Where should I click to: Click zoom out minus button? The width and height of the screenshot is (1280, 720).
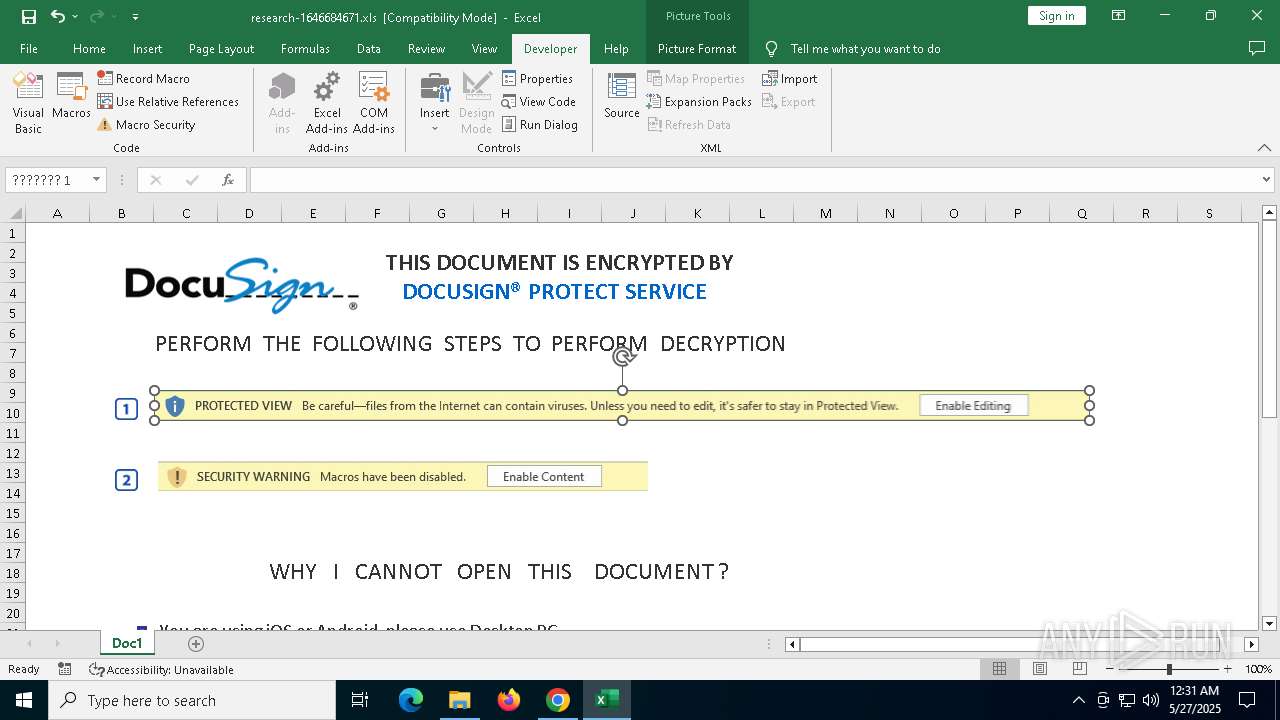pos(1109,669)
